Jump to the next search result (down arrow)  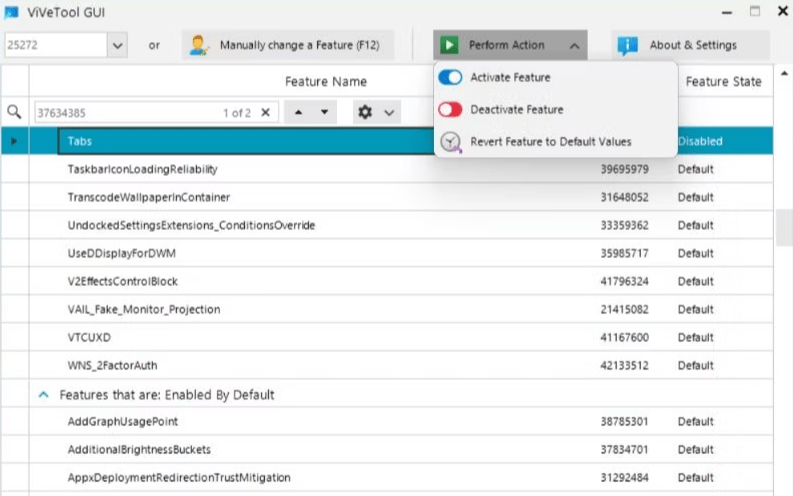coord(324,113)
